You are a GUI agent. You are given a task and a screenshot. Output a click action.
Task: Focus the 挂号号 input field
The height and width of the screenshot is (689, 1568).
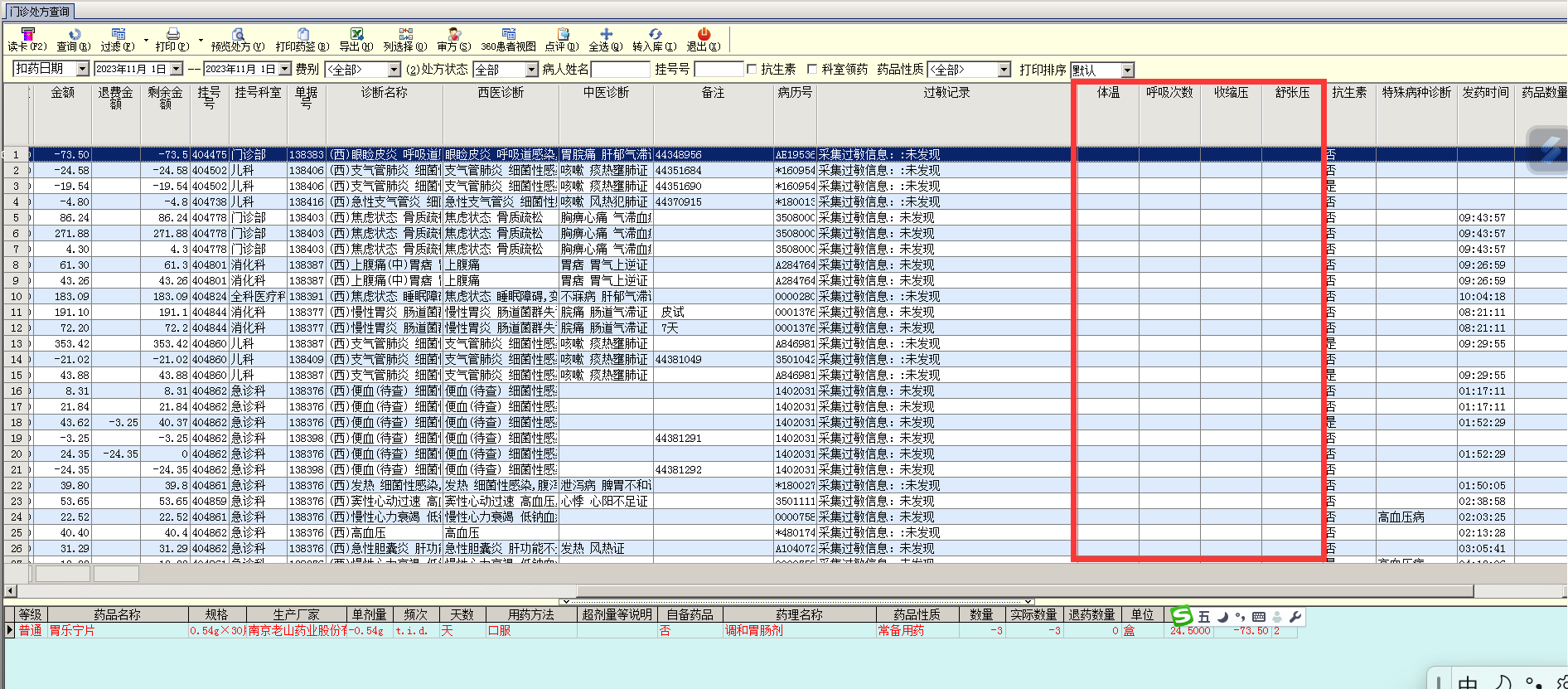[719, 70]
